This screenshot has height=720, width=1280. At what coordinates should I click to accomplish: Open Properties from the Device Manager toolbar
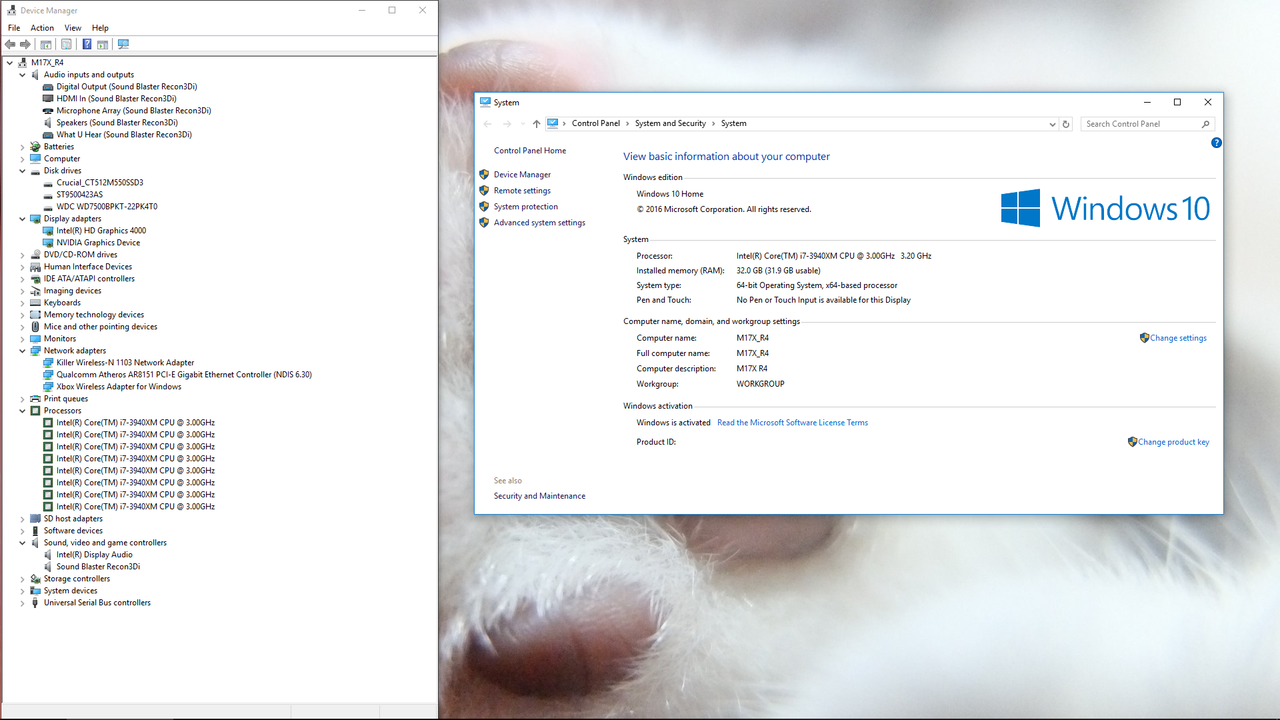(x=67, y=44)
